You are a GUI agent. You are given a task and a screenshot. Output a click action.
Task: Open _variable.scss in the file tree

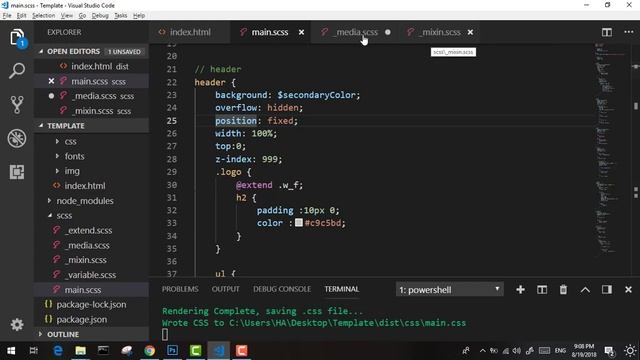(x=92, y=275)
